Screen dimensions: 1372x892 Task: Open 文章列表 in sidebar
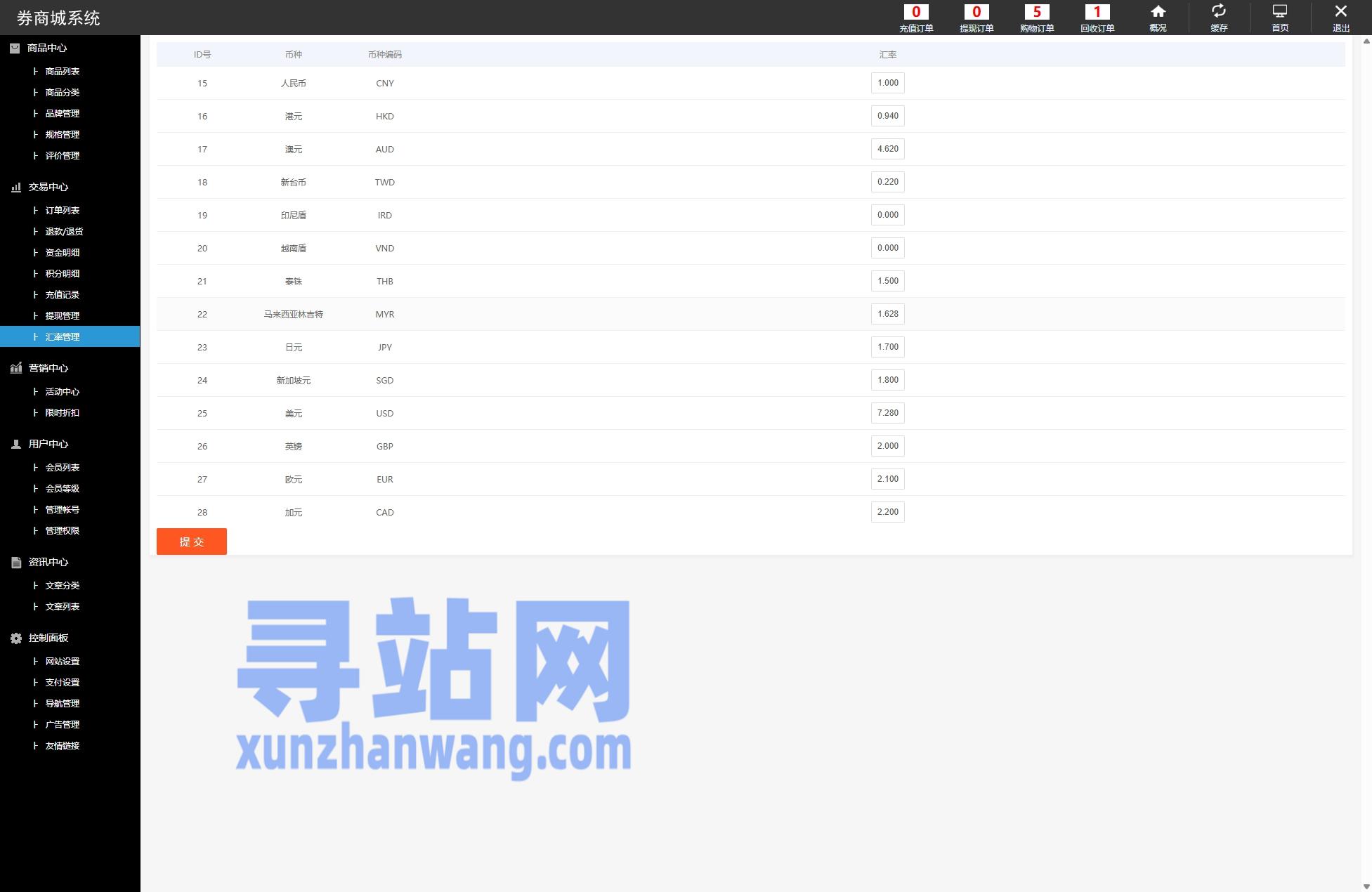pyautogui.click(x=63, y=607)
